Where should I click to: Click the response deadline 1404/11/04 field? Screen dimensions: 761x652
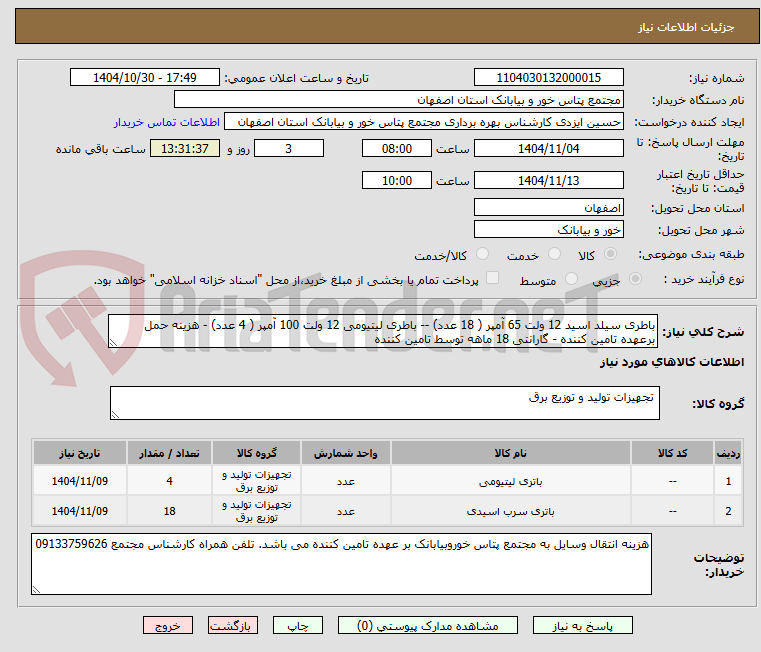coord(548,149)
